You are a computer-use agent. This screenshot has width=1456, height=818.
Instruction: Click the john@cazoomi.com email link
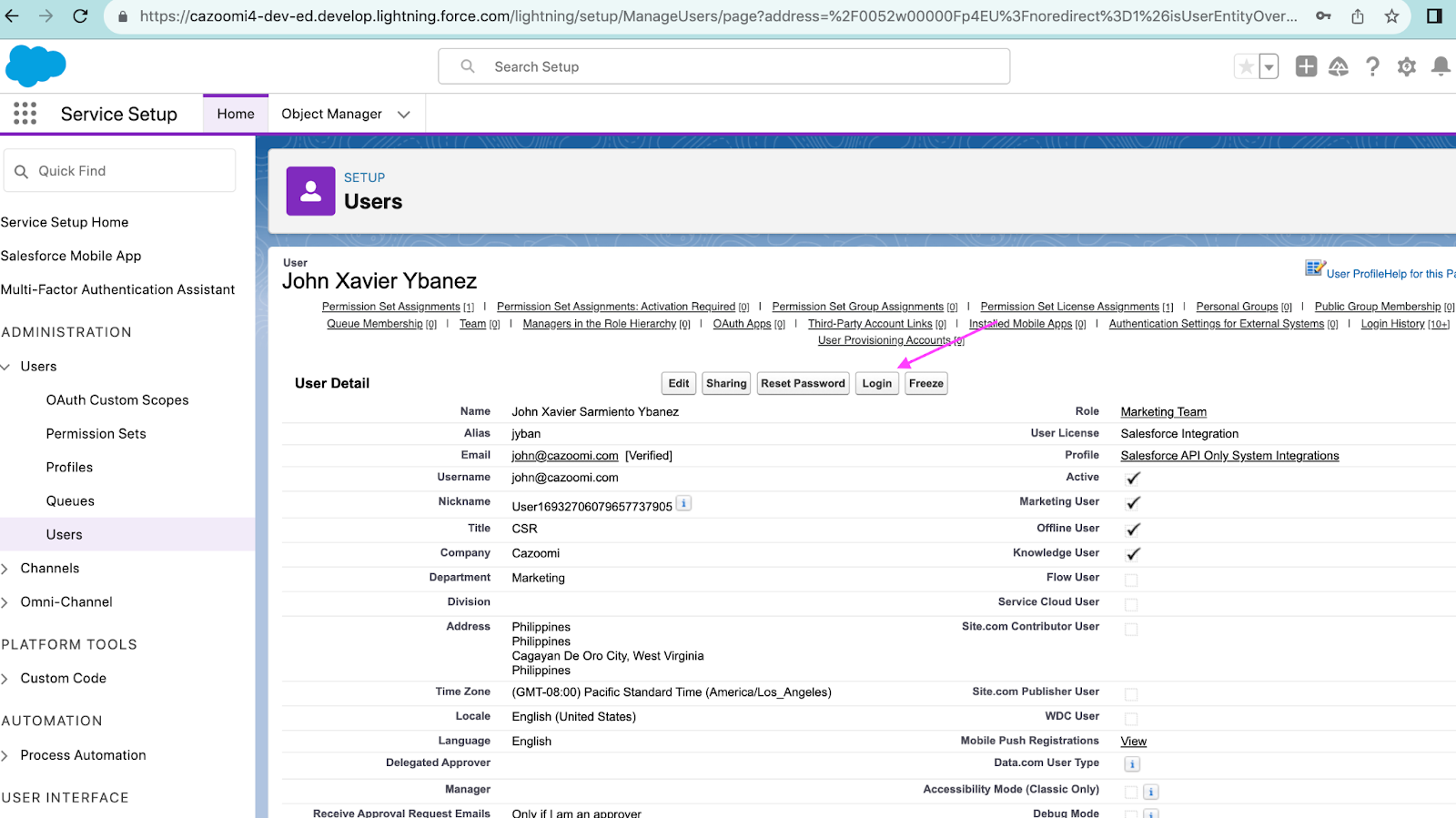point(565,456)
